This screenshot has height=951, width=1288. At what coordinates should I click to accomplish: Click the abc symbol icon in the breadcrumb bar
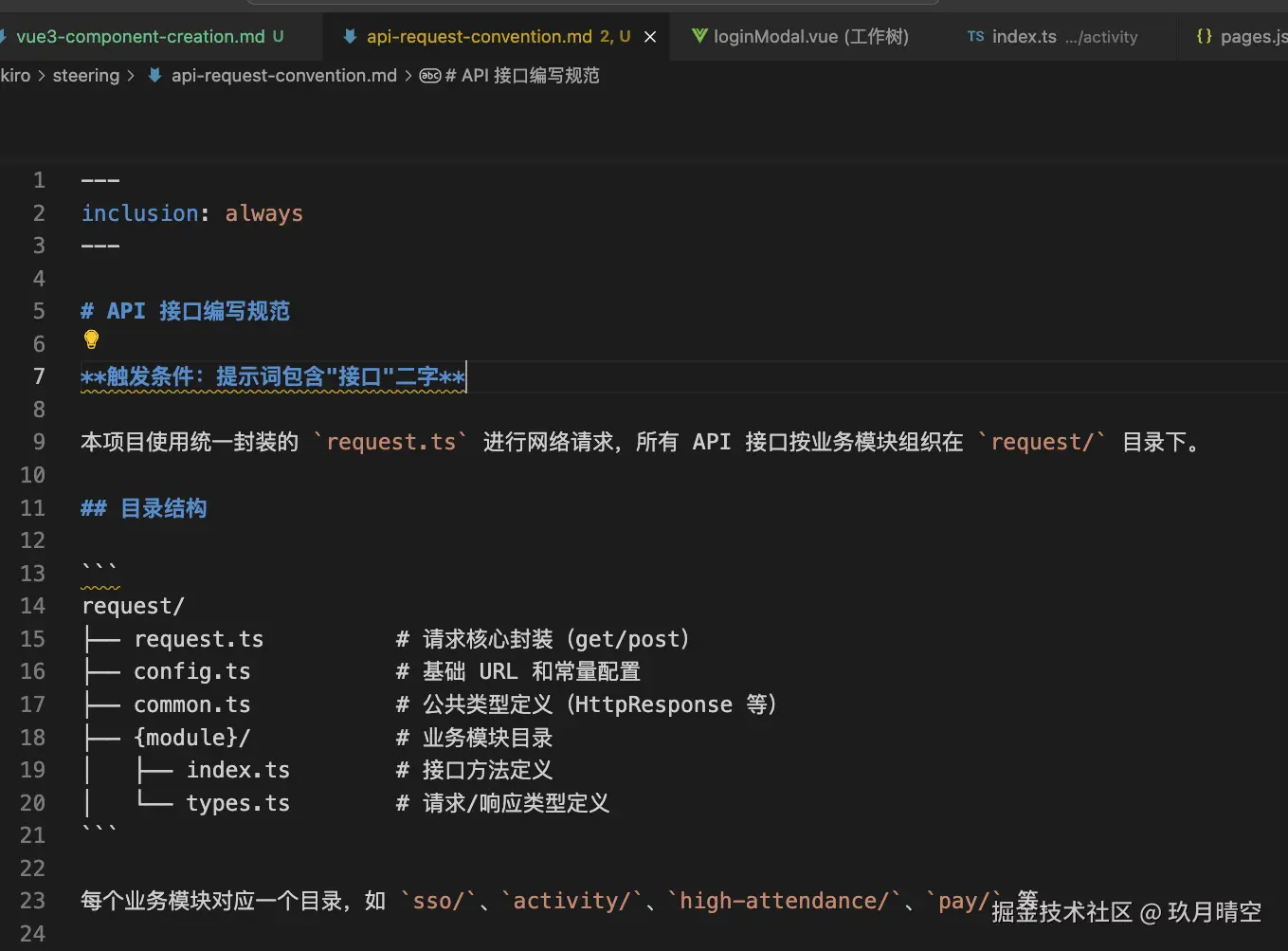coord(431,75)
